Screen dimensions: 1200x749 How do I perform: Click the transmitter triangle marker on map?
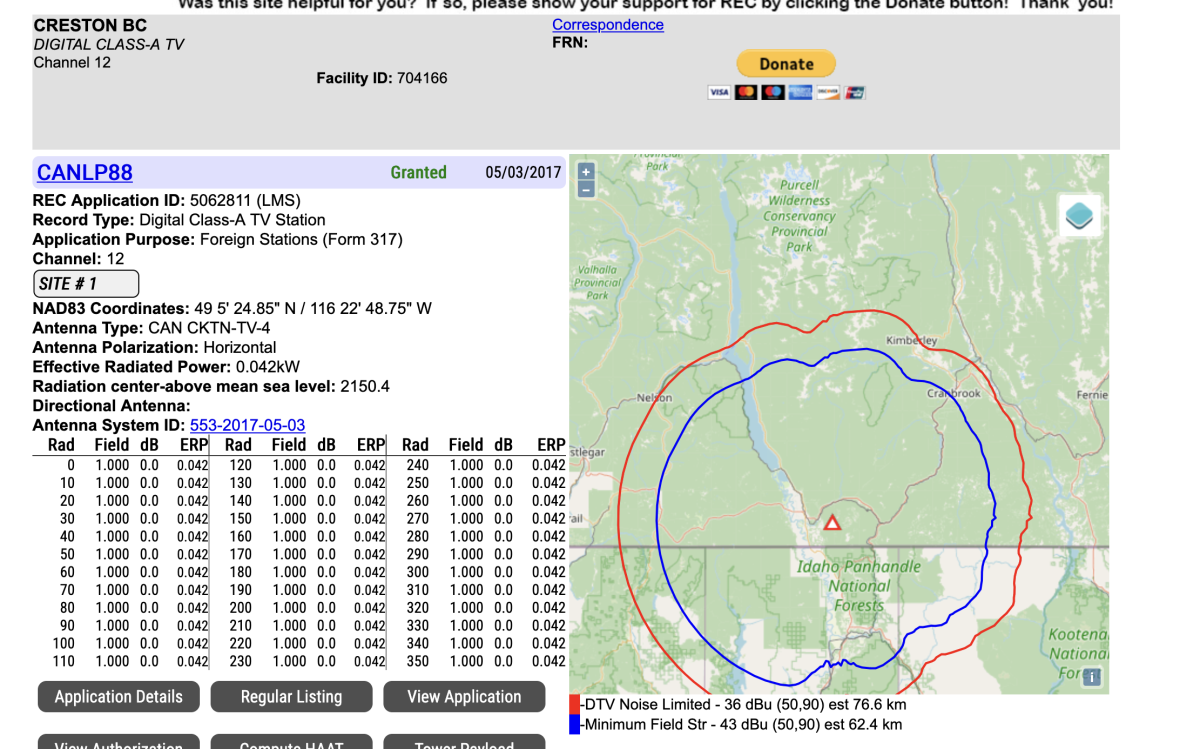pos(831,522)
